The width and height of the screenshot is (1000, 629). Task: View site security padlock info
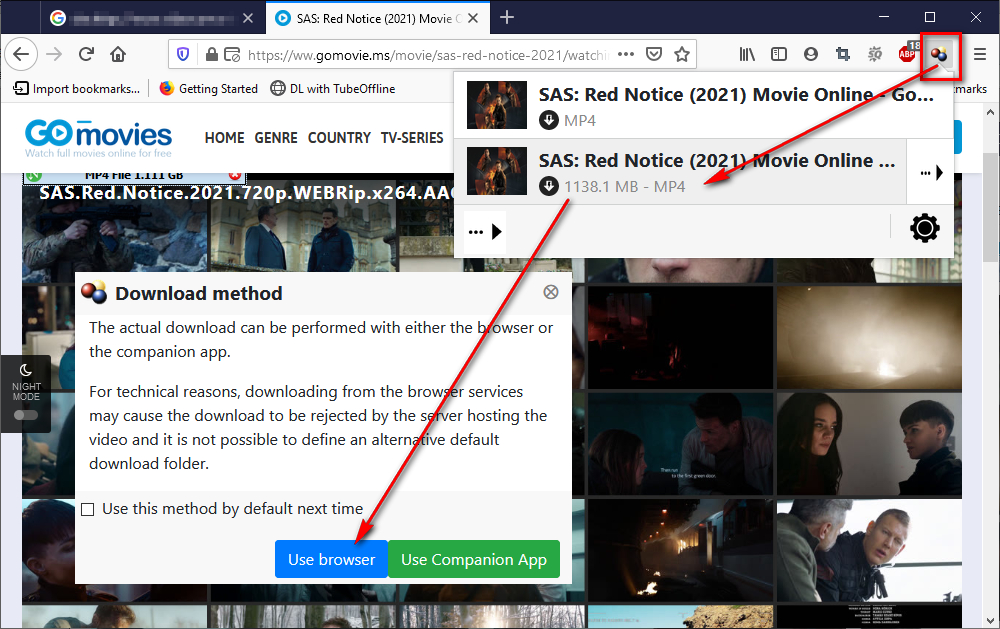point(212,54)
